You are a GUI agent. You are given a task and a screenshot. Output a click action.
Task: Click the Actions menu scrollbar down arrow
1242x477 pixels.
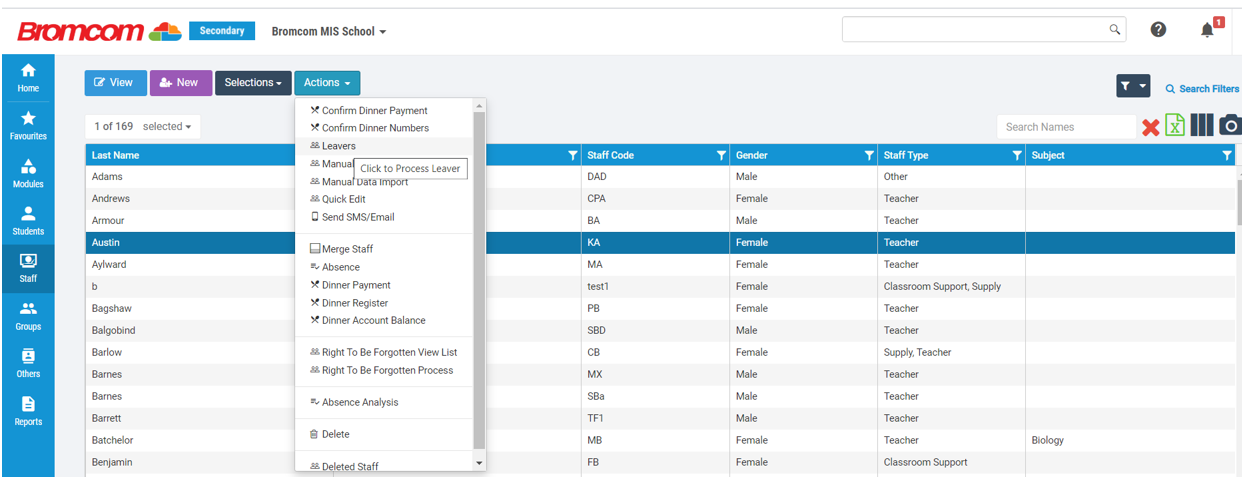click(479, 463)
